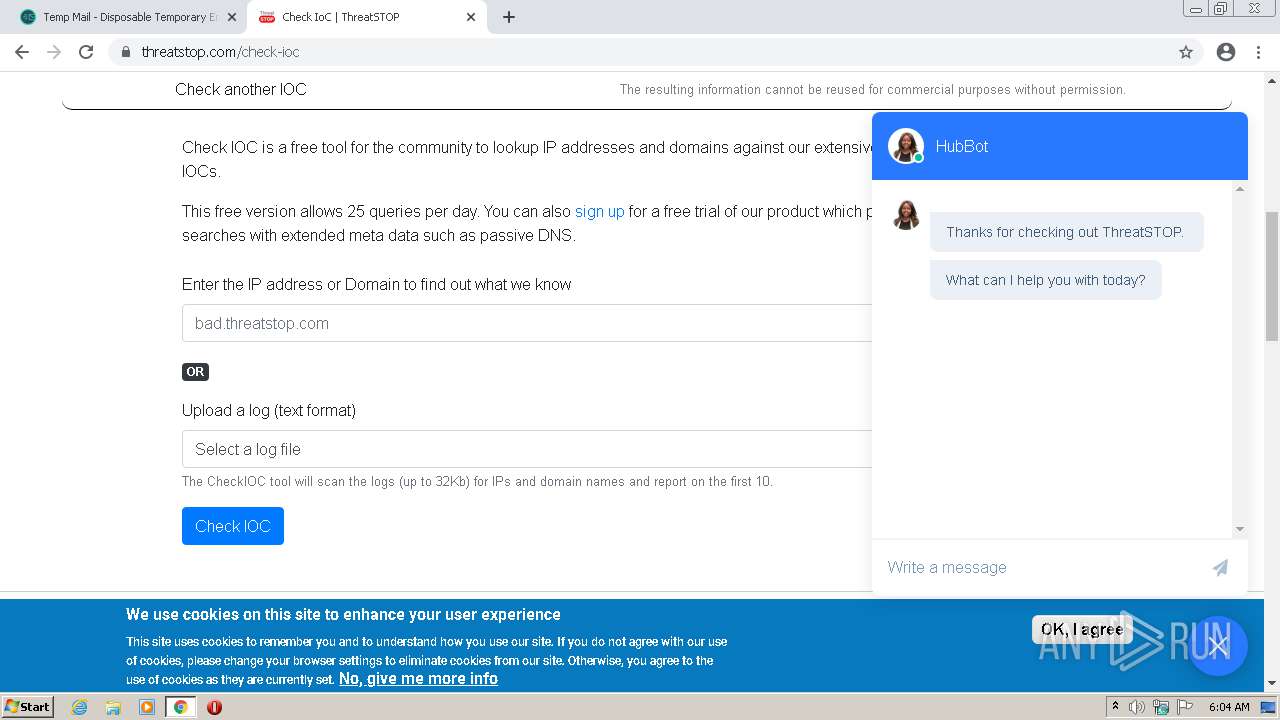
Task: Click the page vertical scrollbar thumb
Action: coord(1272,277)
